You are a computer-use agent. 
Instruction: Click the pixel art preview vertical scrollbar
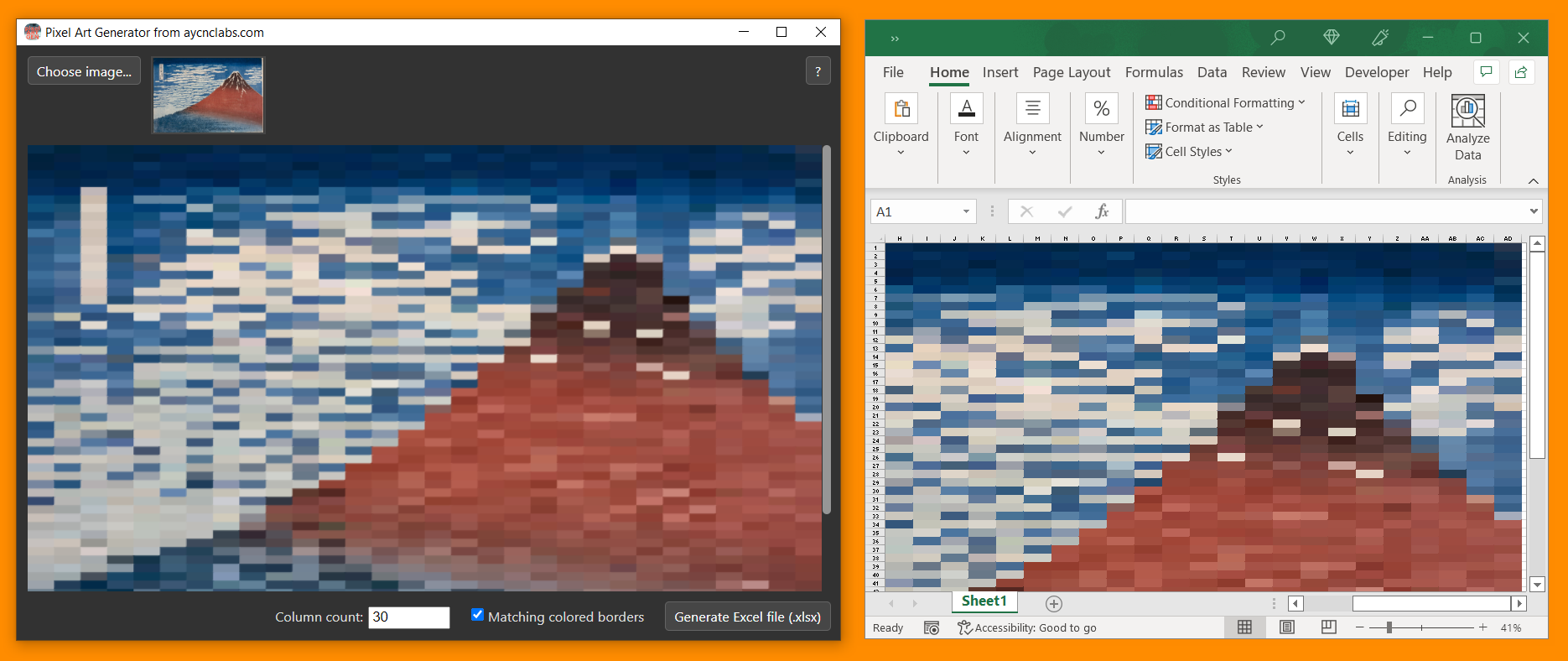(x=827, y=330)
